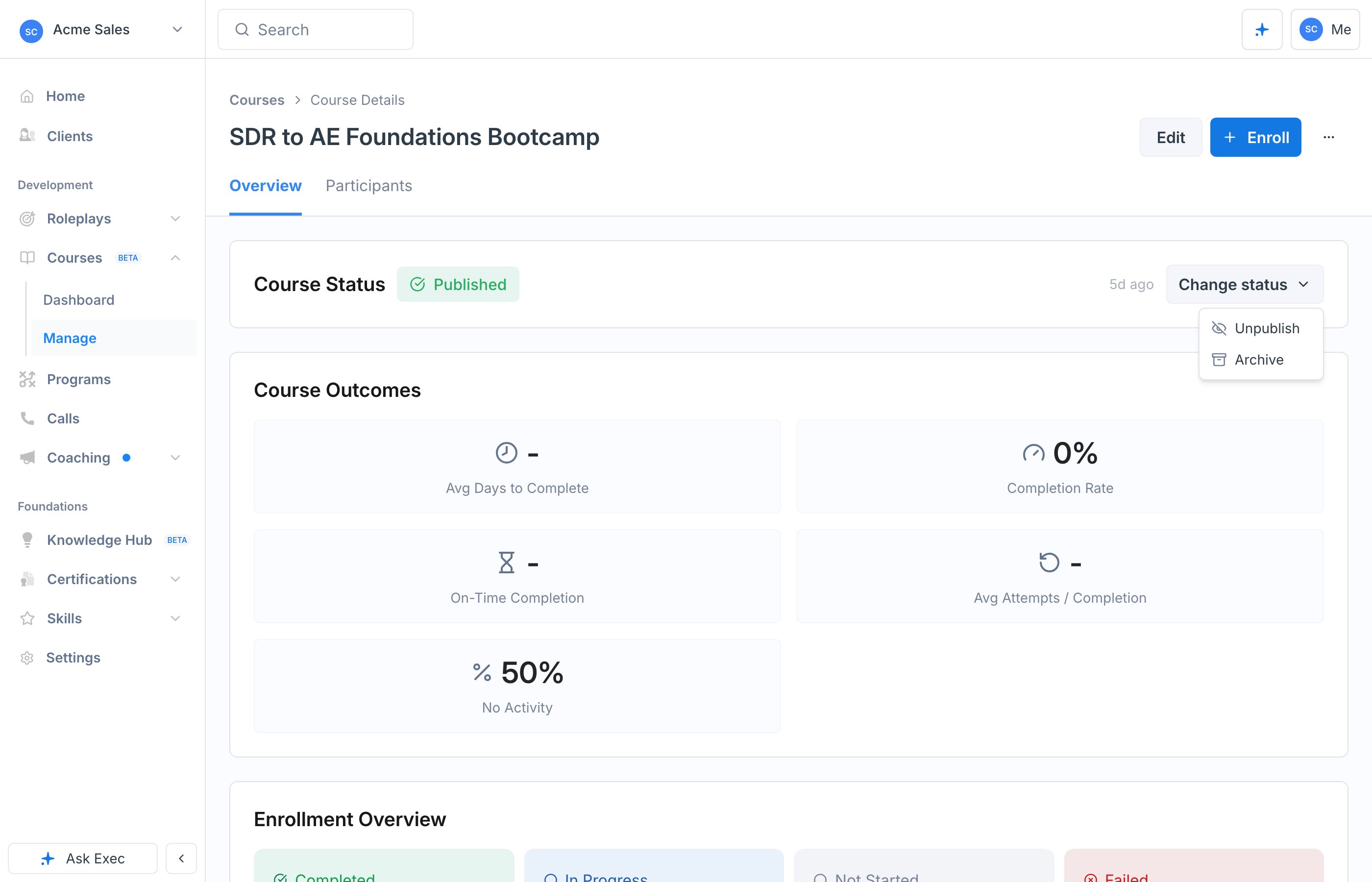Click the retry icon for Avg Attempts
The image size is (1372, 882).
pyautogui.click(x=1049, y=563)
